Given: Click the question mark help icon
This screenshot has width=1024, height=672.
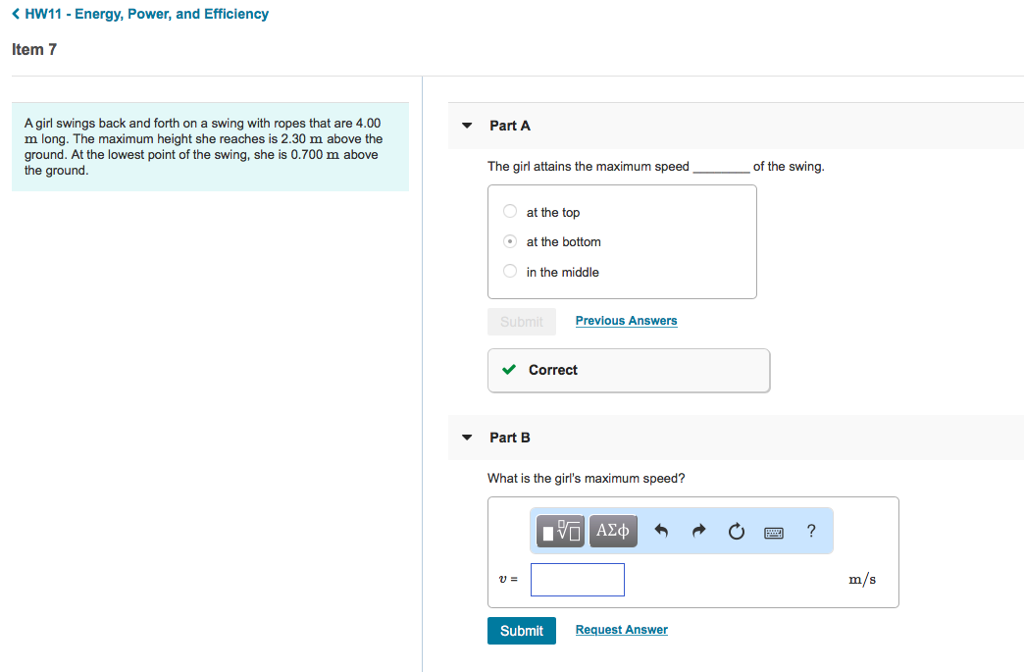Looking at the screenshot, I should 811,531.
